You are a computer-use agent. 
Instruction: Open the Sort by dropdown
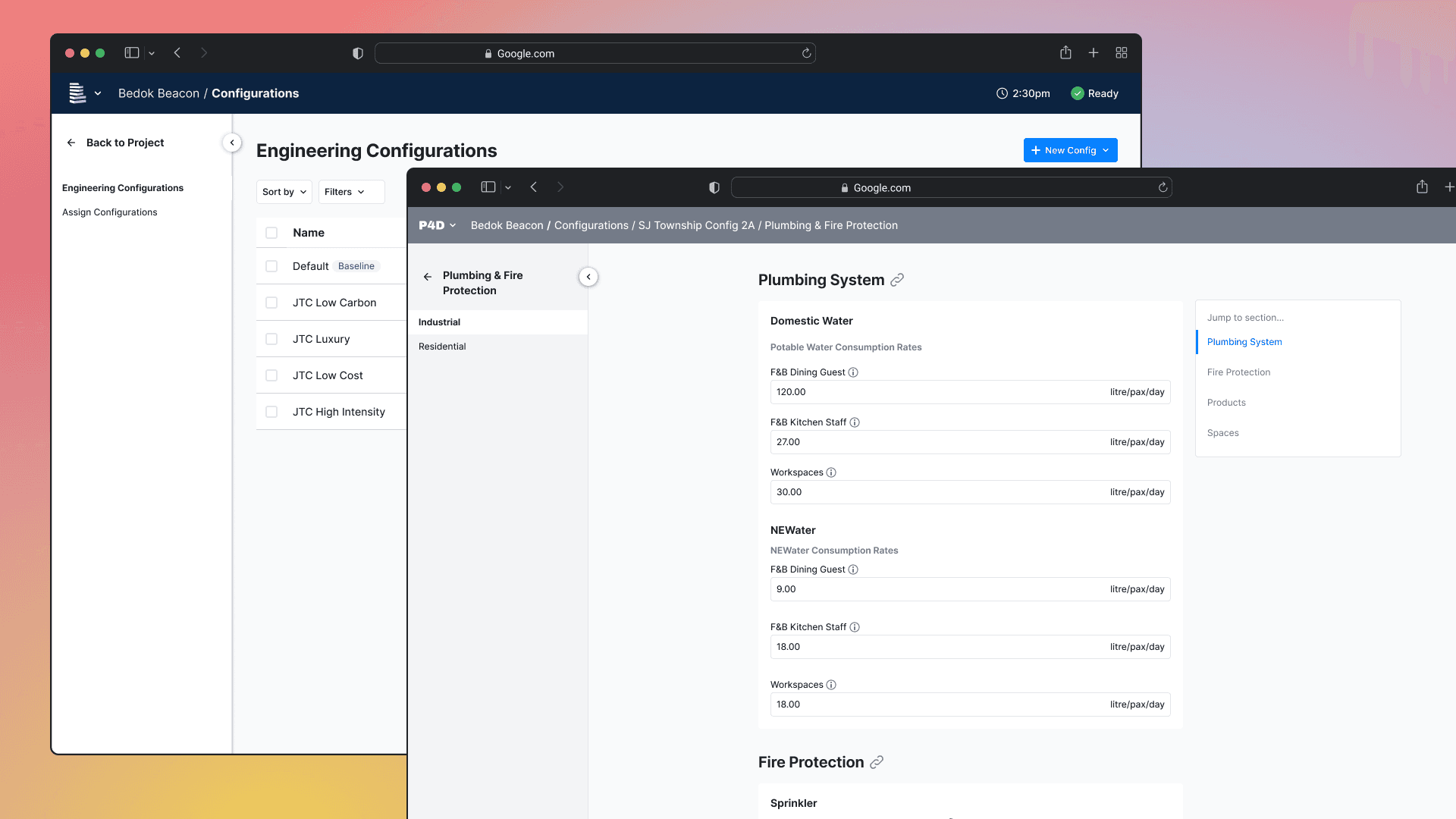click(x=284, y=192)
